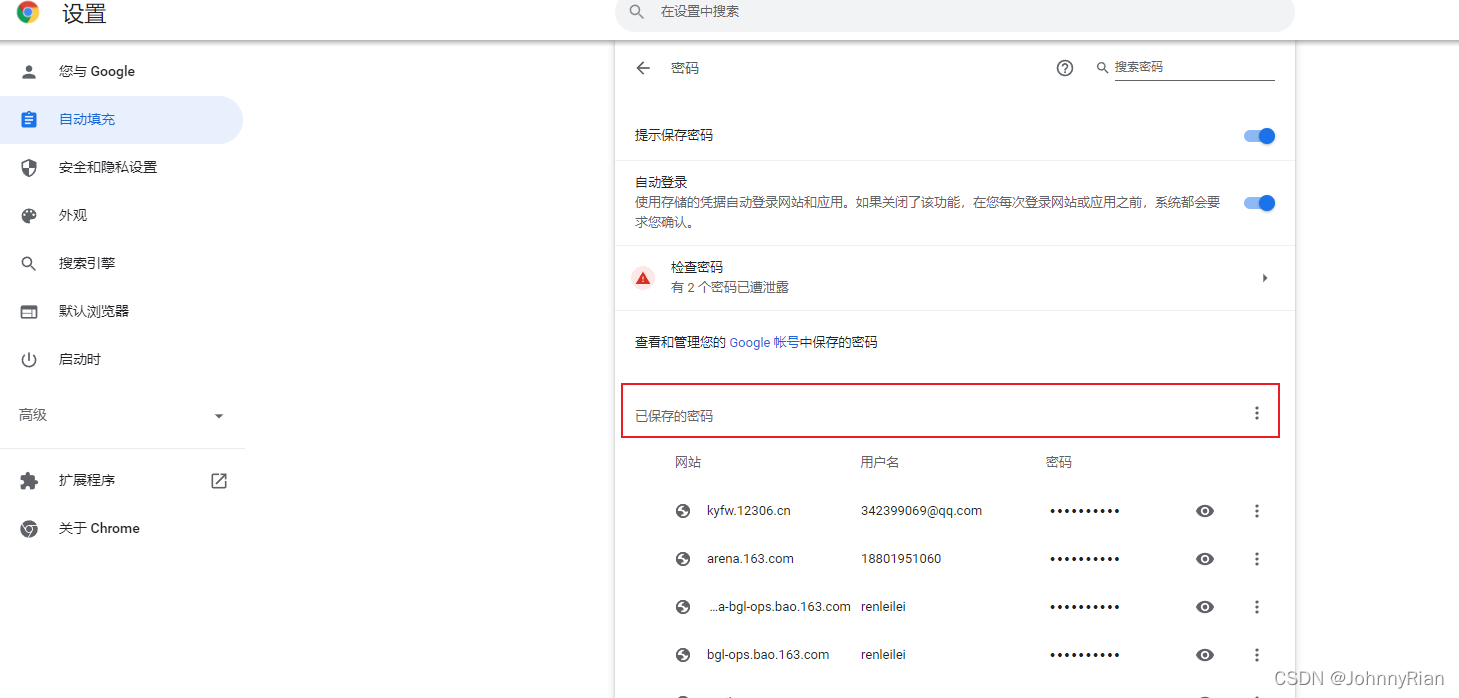Click the magnifier icon beside 搜索密码

pos(1103,68)
